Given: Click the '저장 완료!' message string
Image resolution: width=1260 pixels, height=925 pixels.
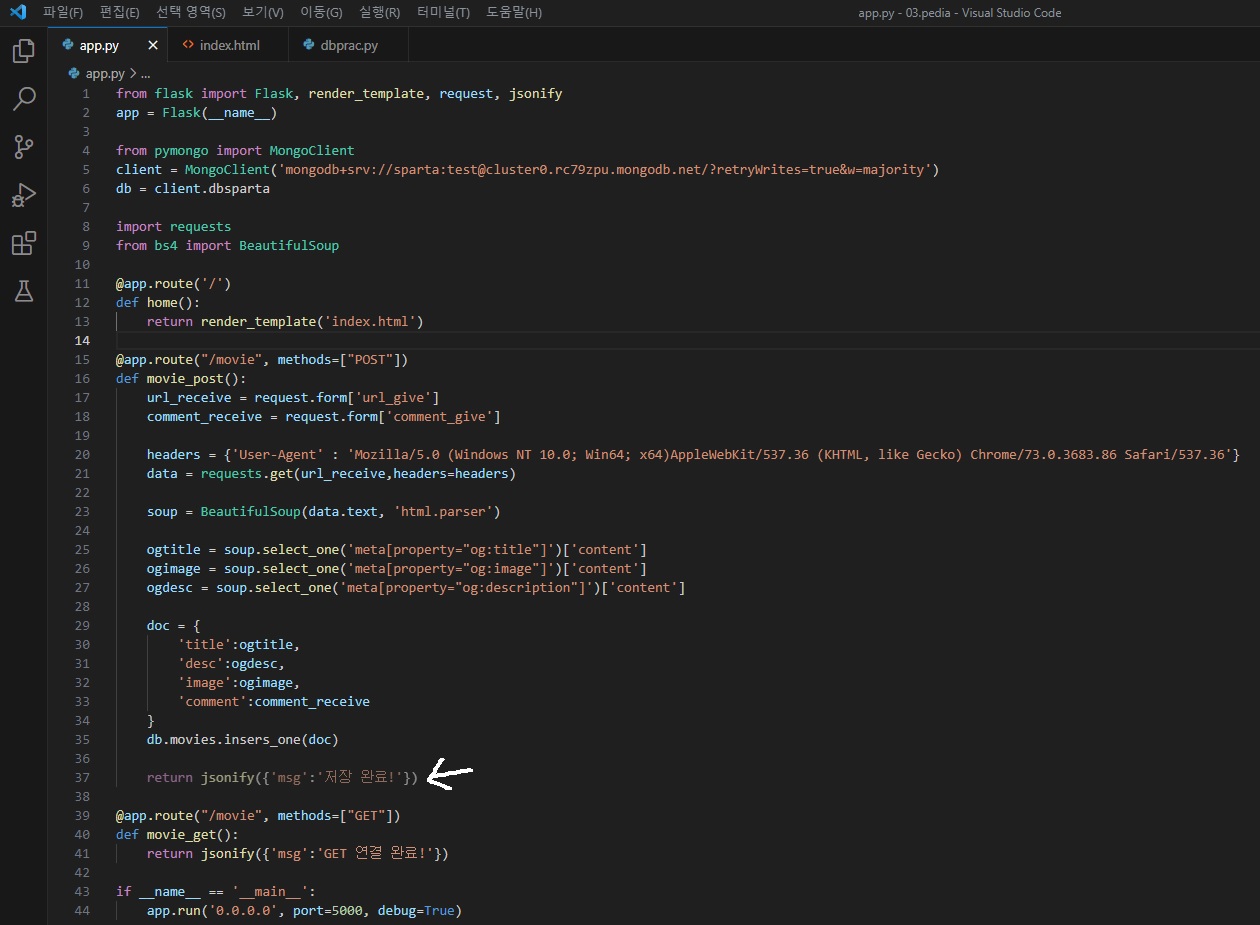Looking at the screenshot, I should point(360,777).
